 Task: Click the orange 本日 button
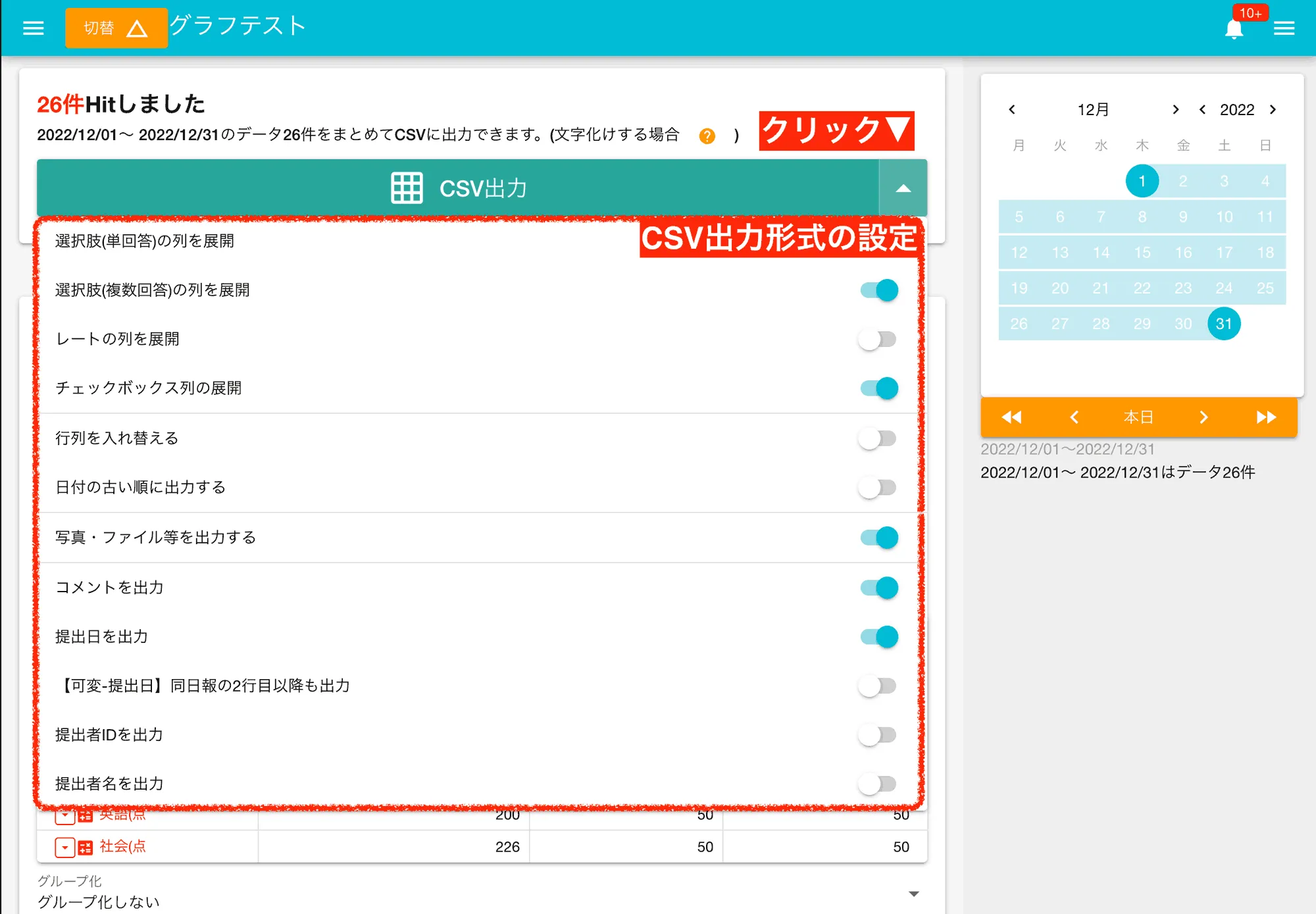pyautogui.click(x=1140, y=417)
